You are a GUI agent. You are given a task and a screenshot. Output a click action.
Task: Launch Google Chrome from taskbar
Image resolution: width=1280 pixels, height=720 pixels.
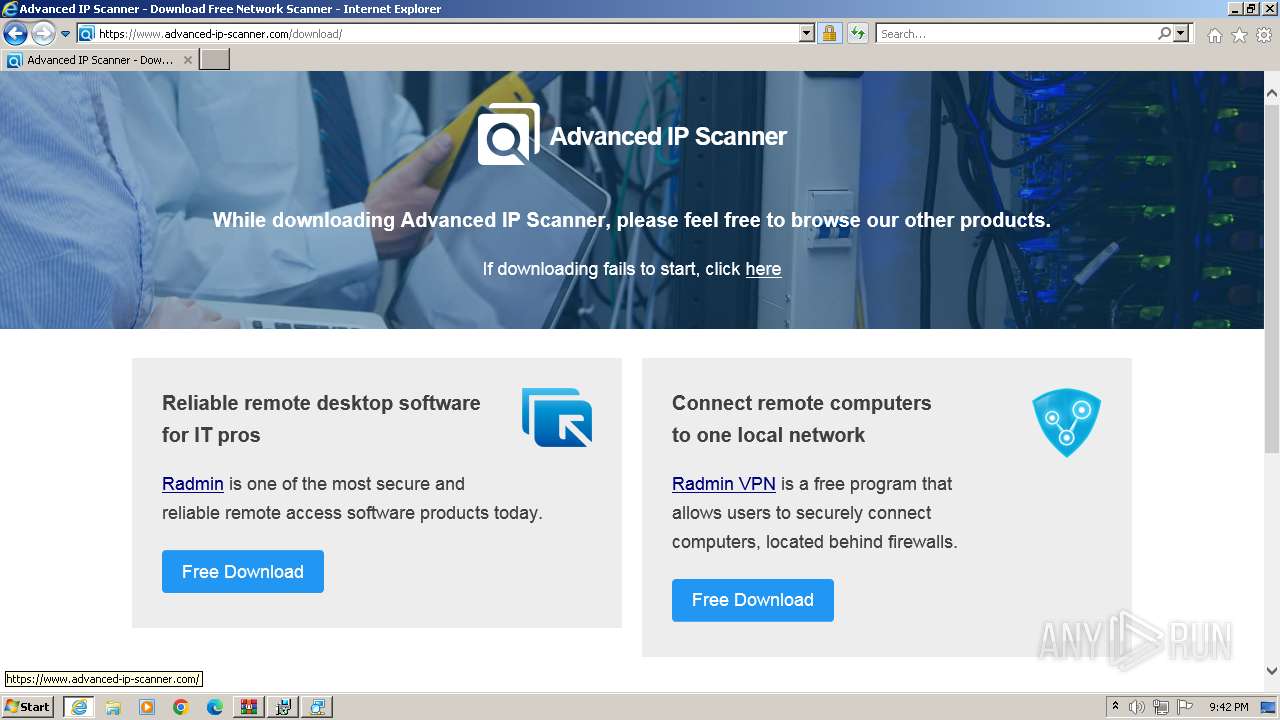click(181, 707)
